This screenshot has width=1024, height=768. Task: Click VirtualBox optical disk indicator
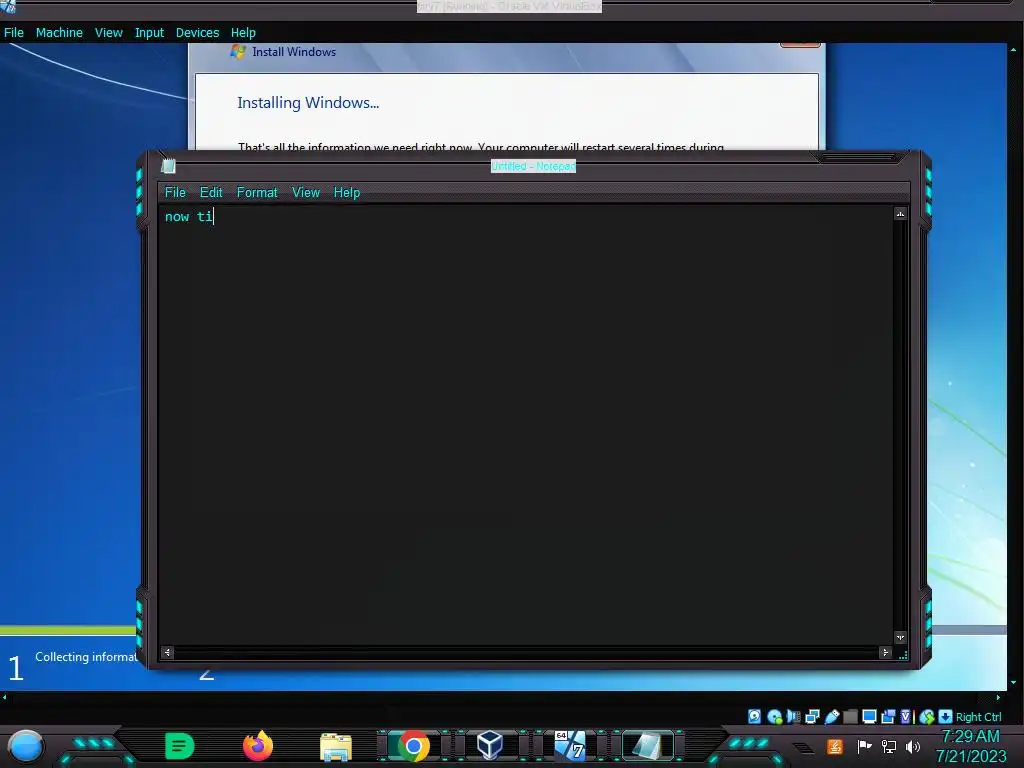[775, 717]
